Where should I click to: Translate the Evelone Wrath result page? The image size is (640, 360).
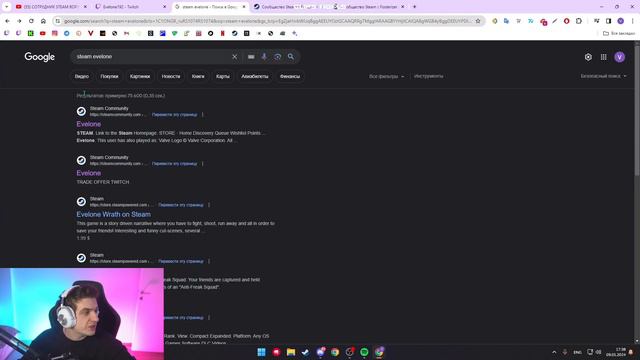[181, 205]
